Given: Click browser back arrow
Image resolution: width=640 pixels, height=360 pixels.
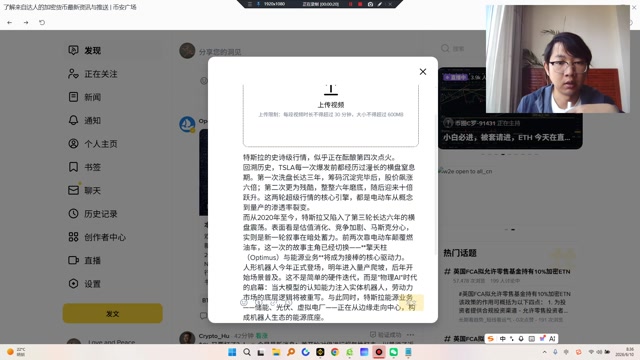Looking at the screenshot, I should (9, 22).
